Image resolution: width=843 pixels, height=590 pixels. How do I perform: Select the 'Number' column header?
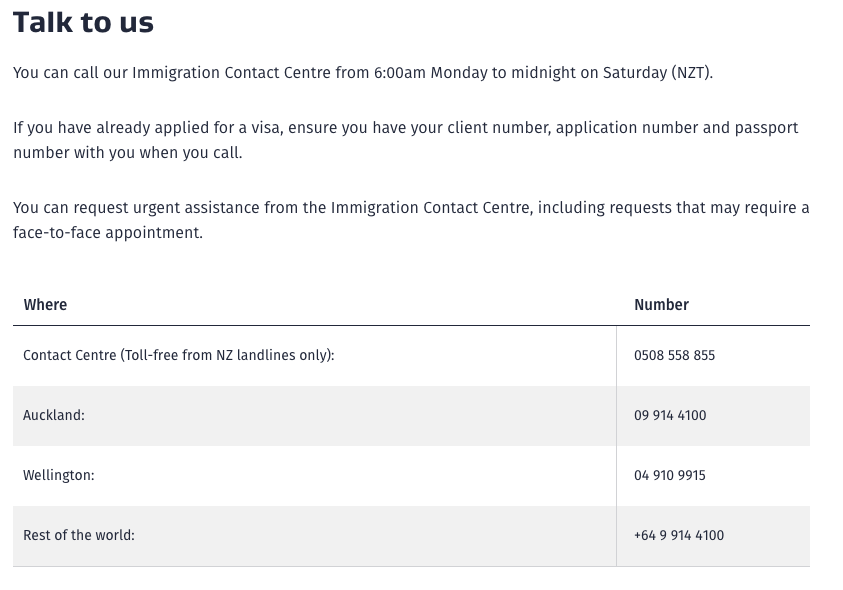click(661, 305)
